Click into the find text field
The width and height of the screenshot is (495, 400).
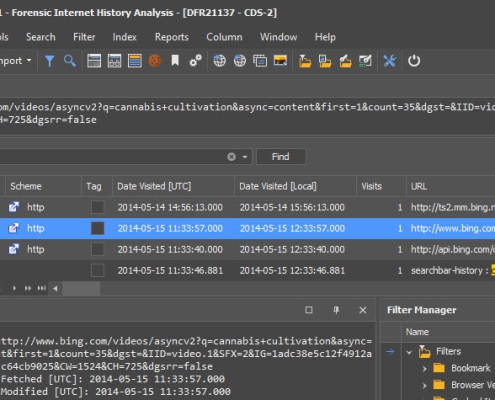(112, 157)
